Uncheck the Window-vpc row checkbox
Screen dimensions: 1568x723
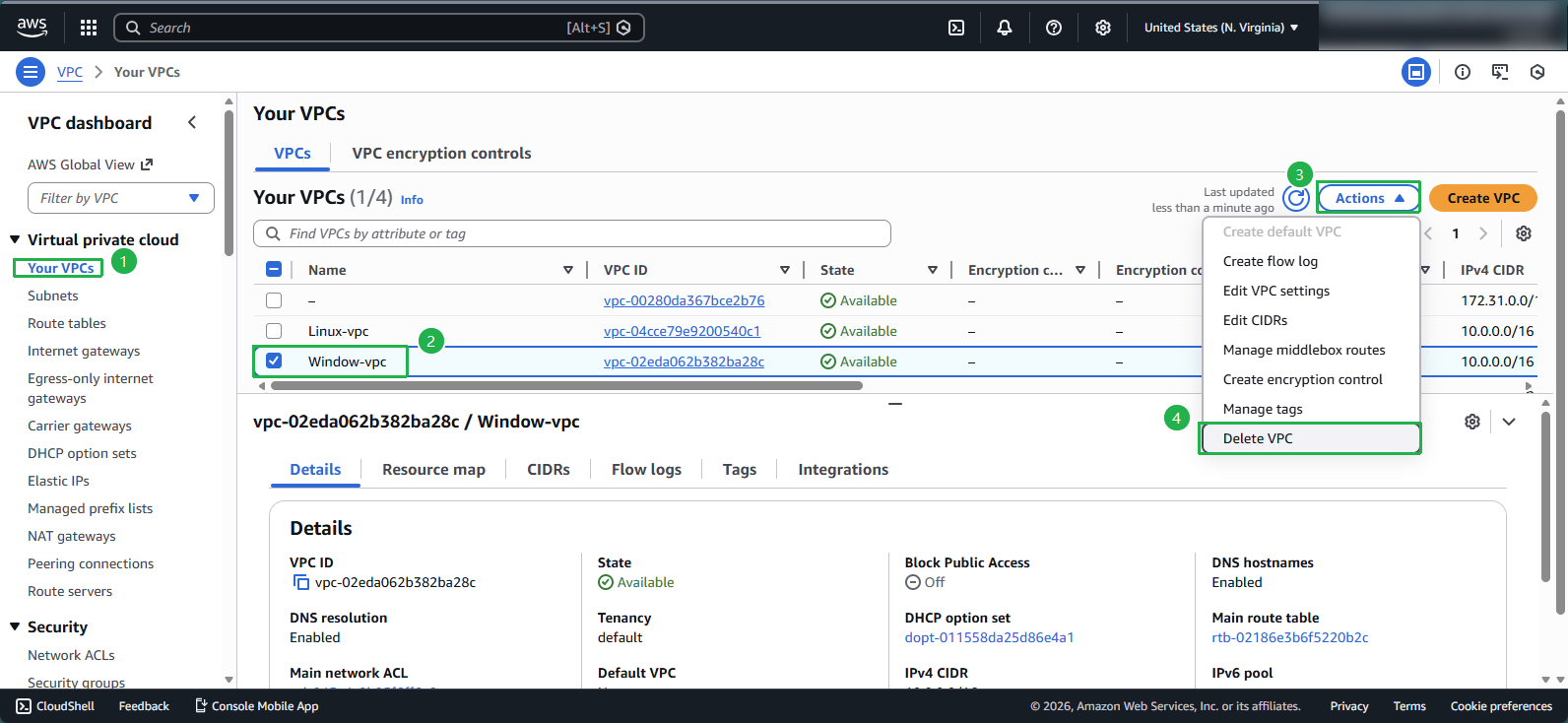coord(274,361)
